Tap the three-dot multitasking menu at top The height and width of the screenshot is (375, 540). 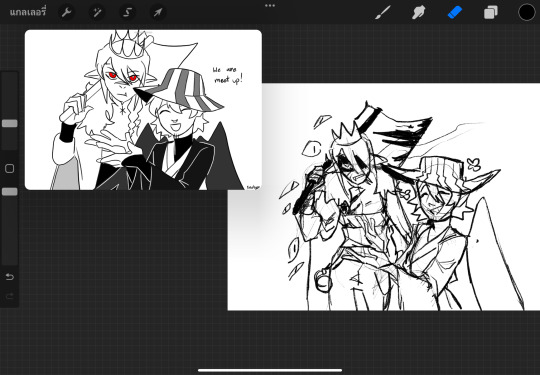pos(270,6)
